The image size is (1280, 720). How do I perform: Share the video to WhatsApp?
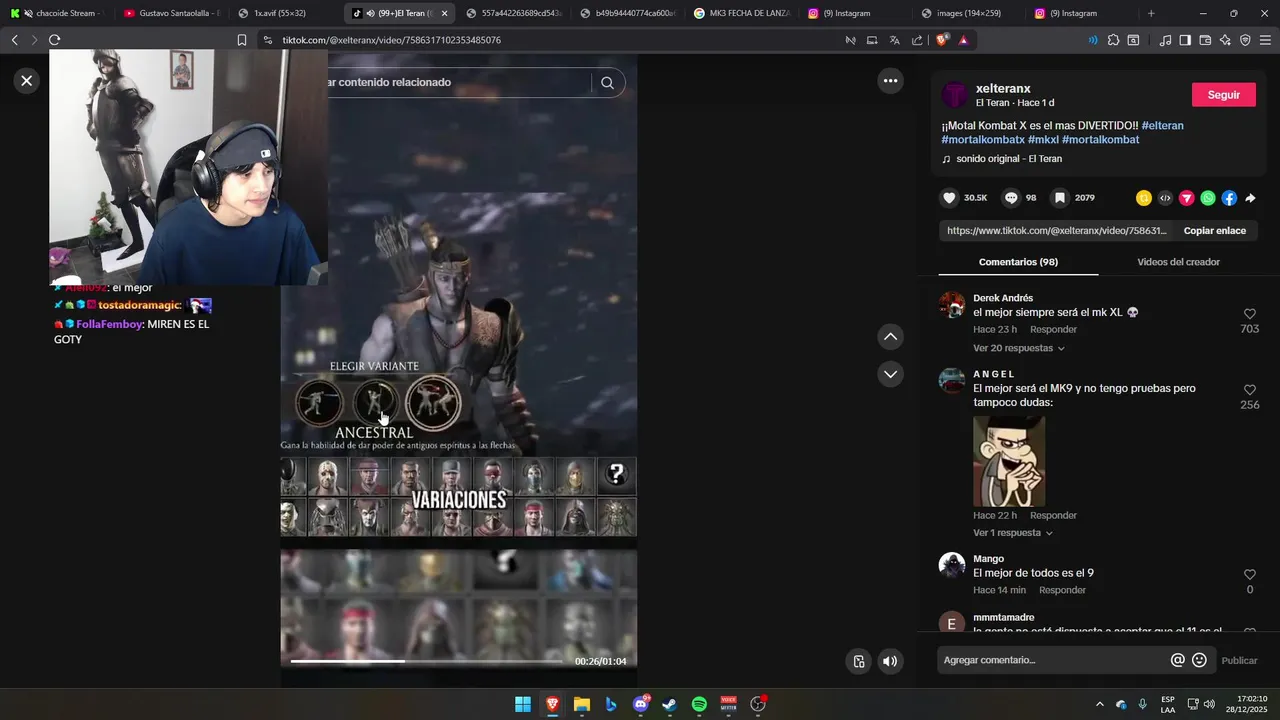click(1208, 198)
